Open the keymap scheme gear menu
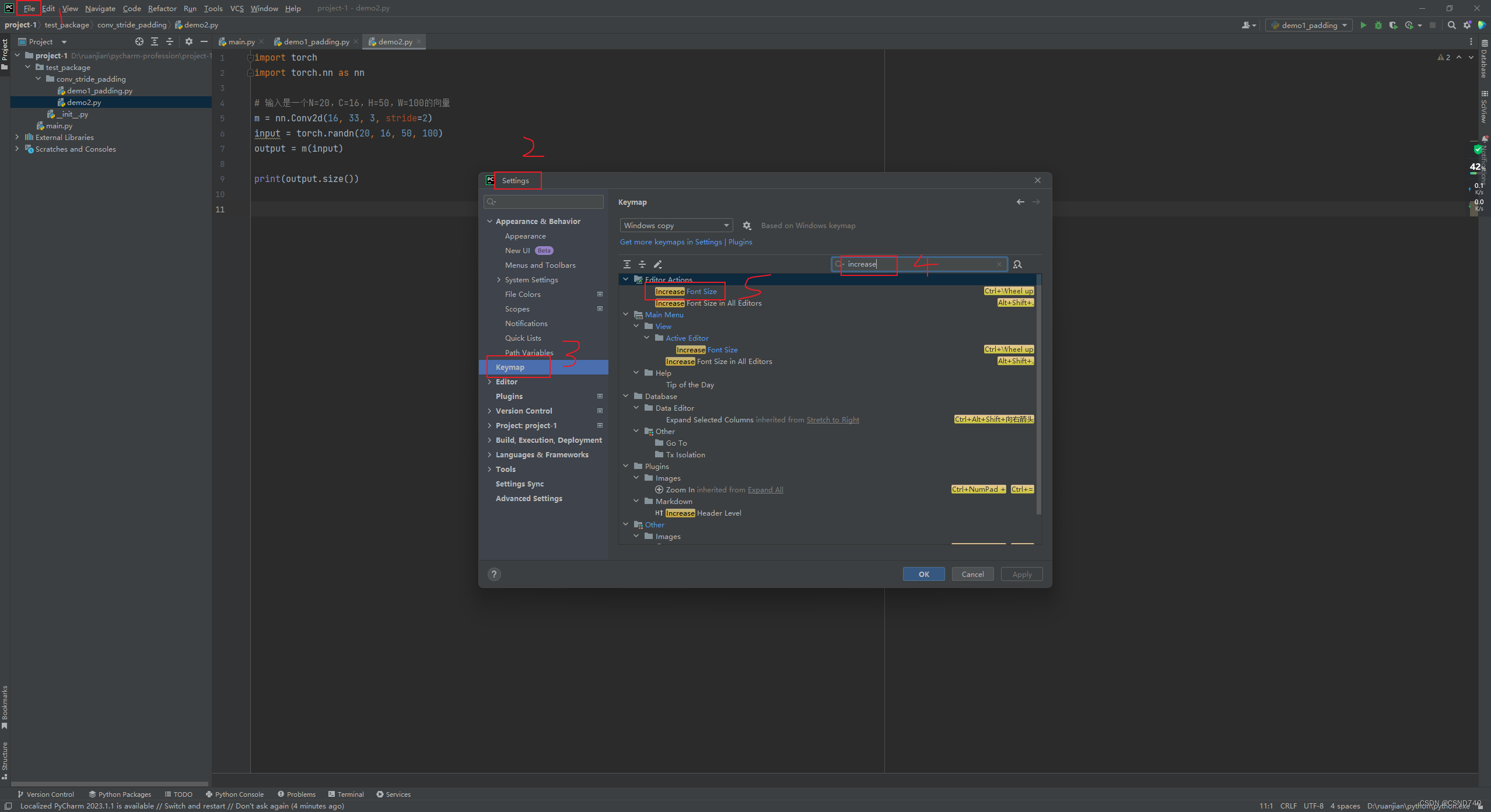1491x812 pixels. pos(747,226)
